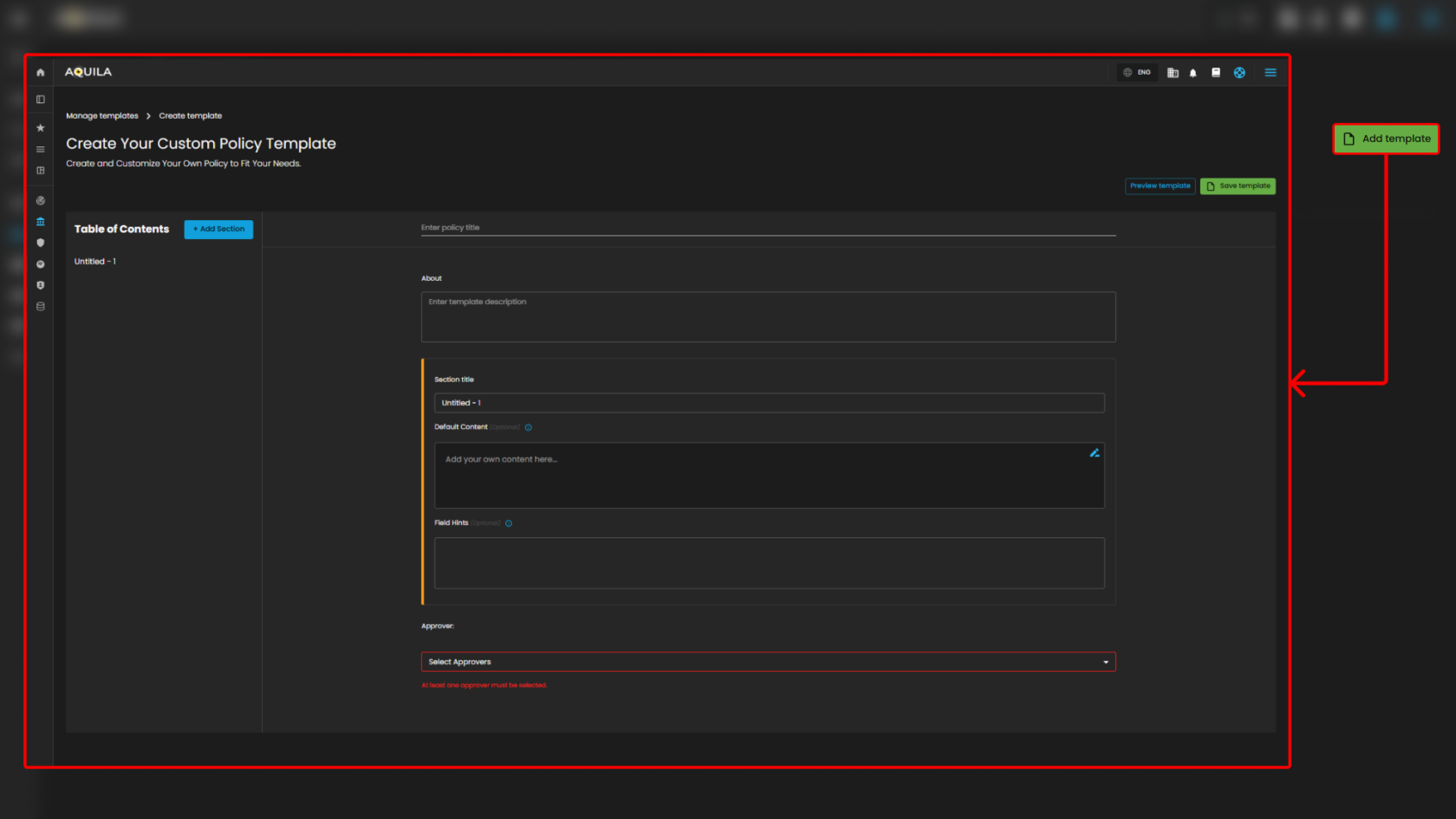Click the info icon beside Field Hints
The image size is (1456, 819).
[x=509, y=523]
